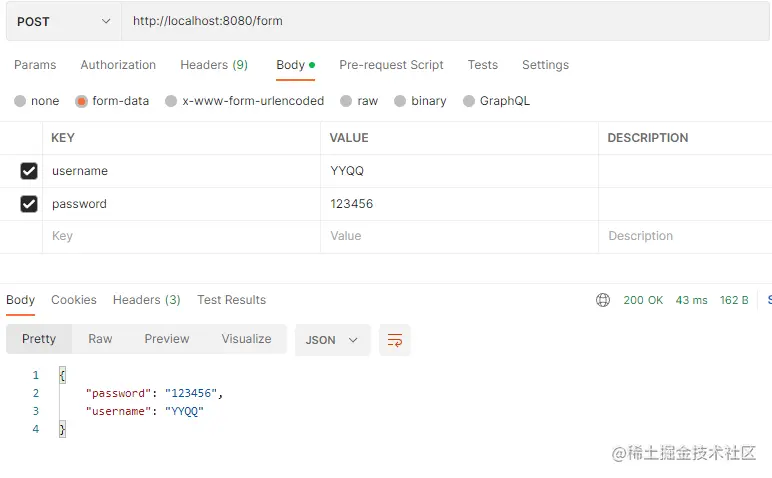The image size is (772, 478).
Task: Click the wrap lines icon in response toolbar
Action: [x=395, y=340]
